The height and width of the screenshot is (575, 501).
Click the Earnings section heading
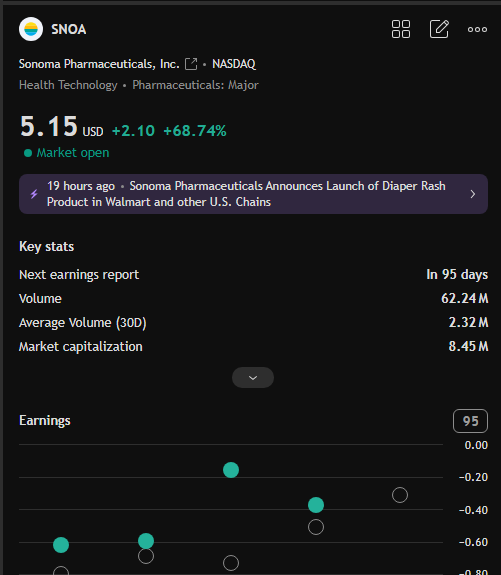pos(45,421)
